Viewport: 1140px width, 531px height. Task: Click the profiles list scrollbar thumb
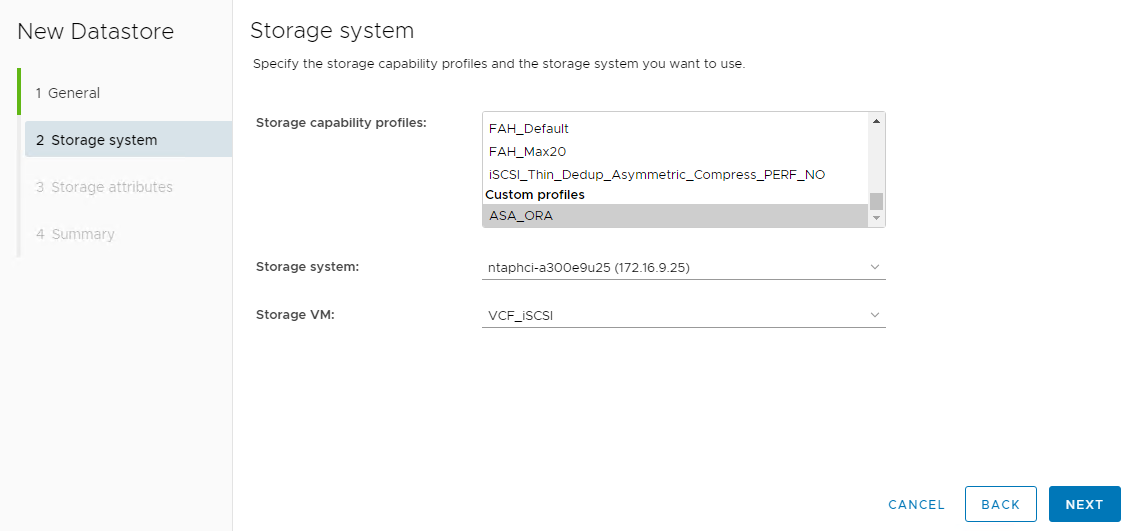pyautogui.click(x=876, y=200)
